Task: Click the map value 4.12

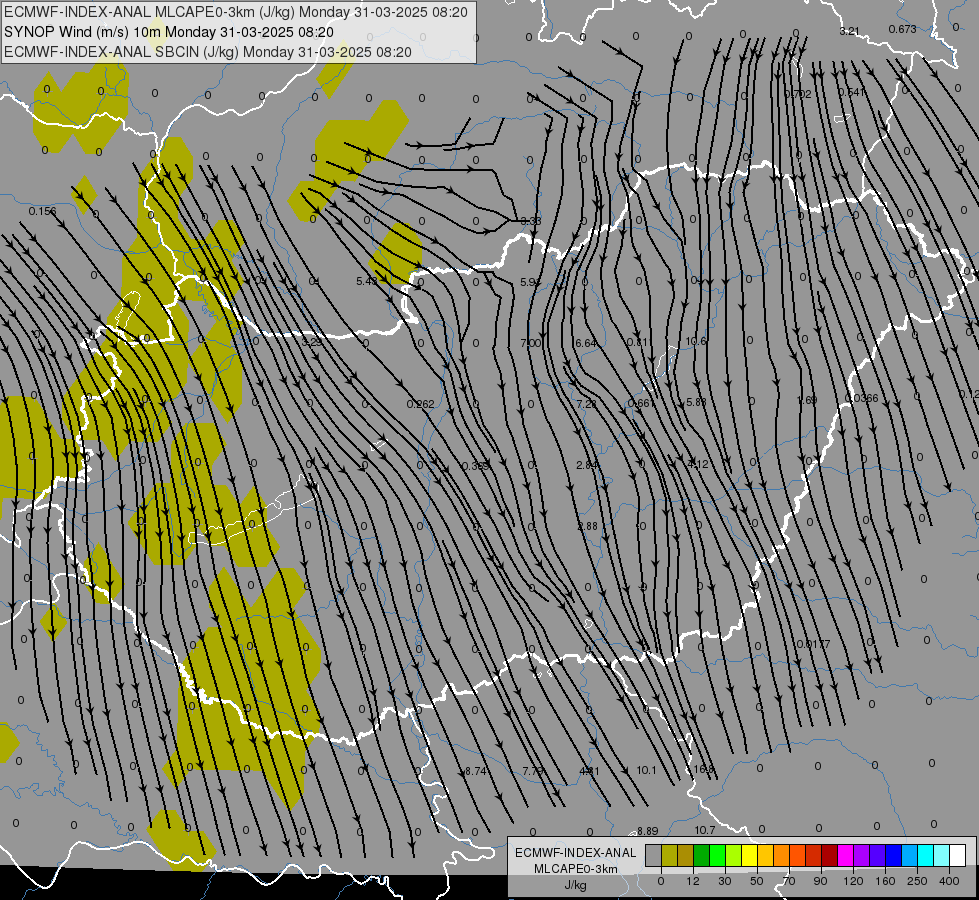Action: pyautogui.click(x=697, y=464)
